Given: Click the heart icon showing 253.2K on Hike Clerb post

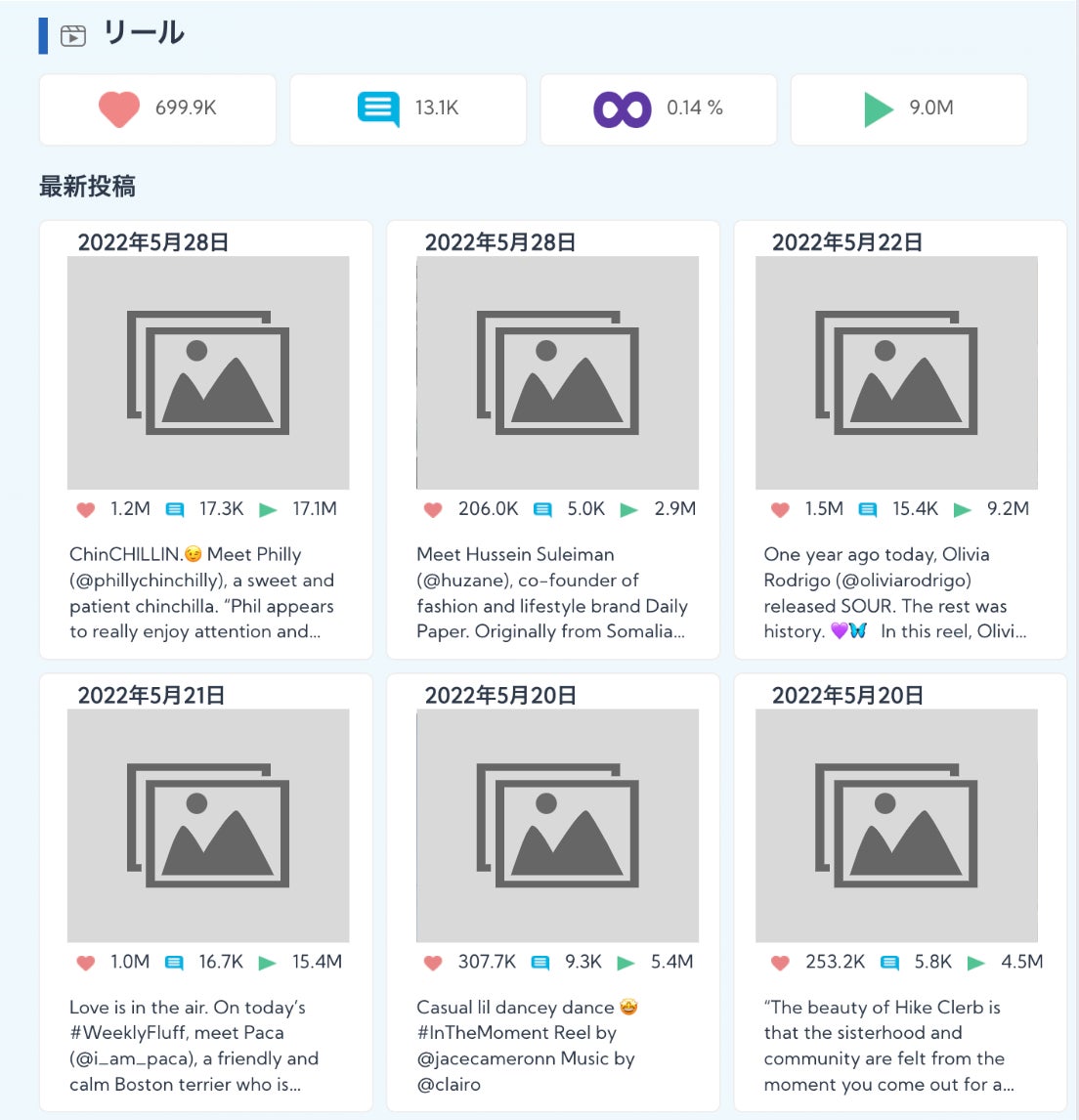Looking at the screenshot, I should [x=779, y=962].
